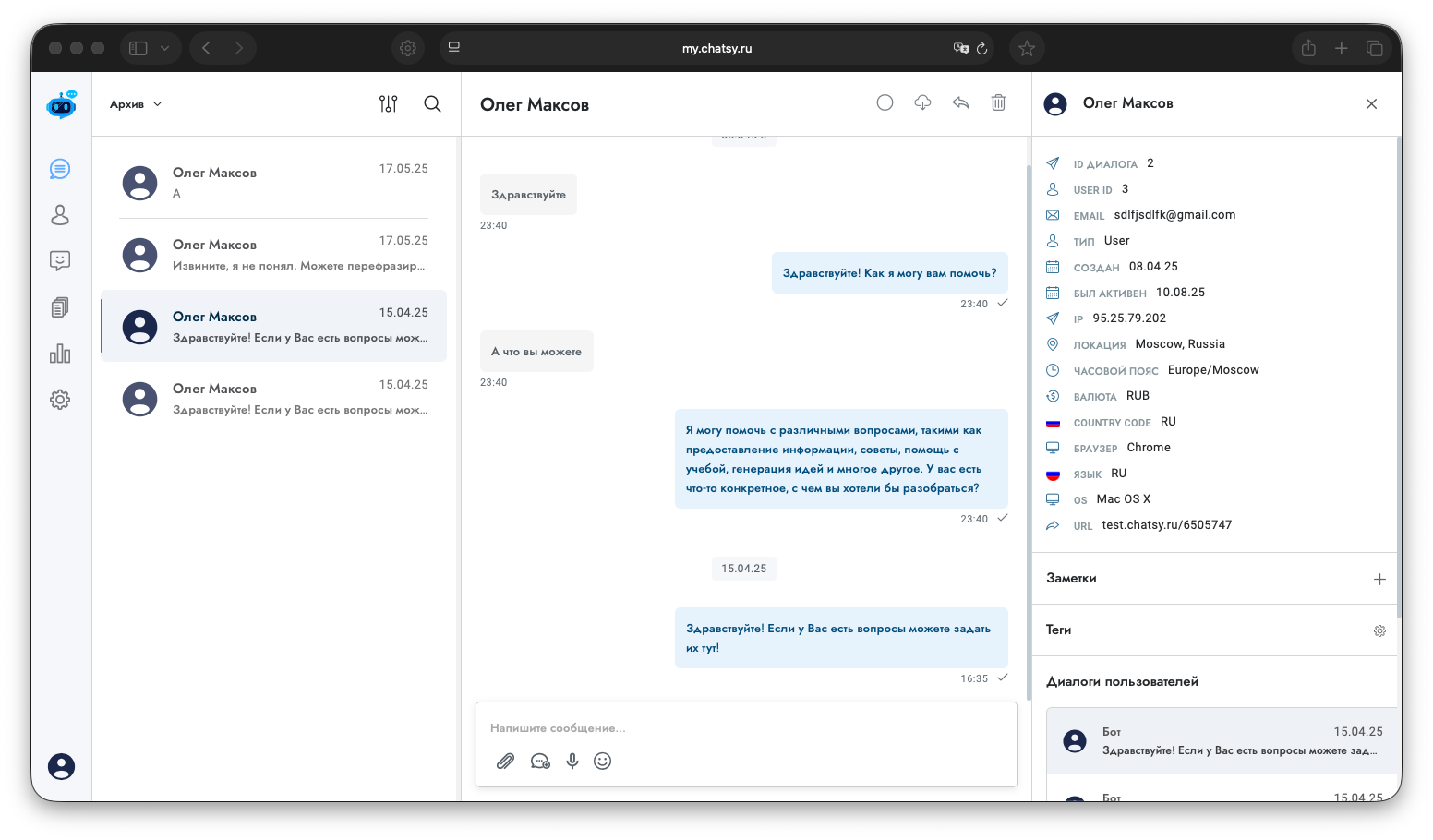The width and height of the screenshot is (1433, 840).
Task: Open the filter sliders icon
Action: coord(388,103)
